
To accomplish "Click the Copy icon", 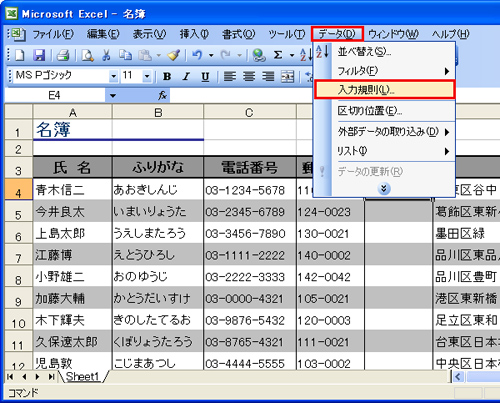I will pos(125,55).
